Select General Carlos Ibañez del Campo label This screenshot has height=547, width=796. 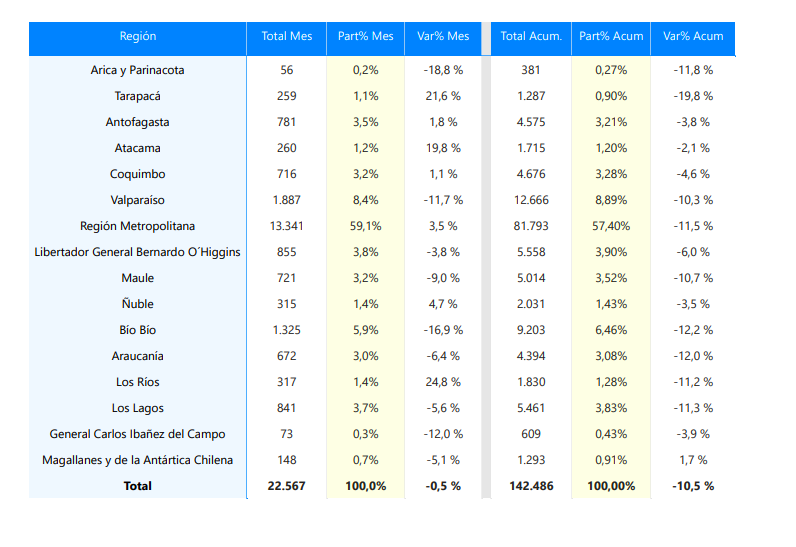point(138,434)
